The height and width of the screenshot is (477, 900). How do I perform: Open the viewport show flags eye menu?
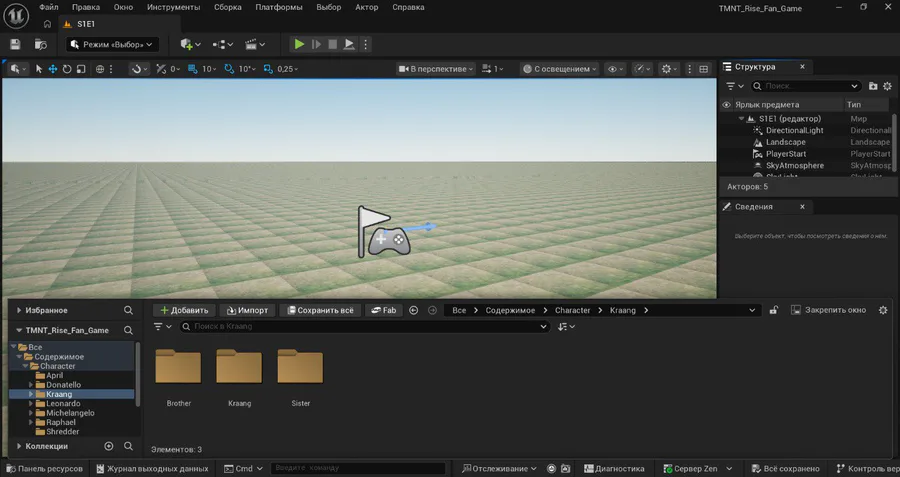click(615, 69)
